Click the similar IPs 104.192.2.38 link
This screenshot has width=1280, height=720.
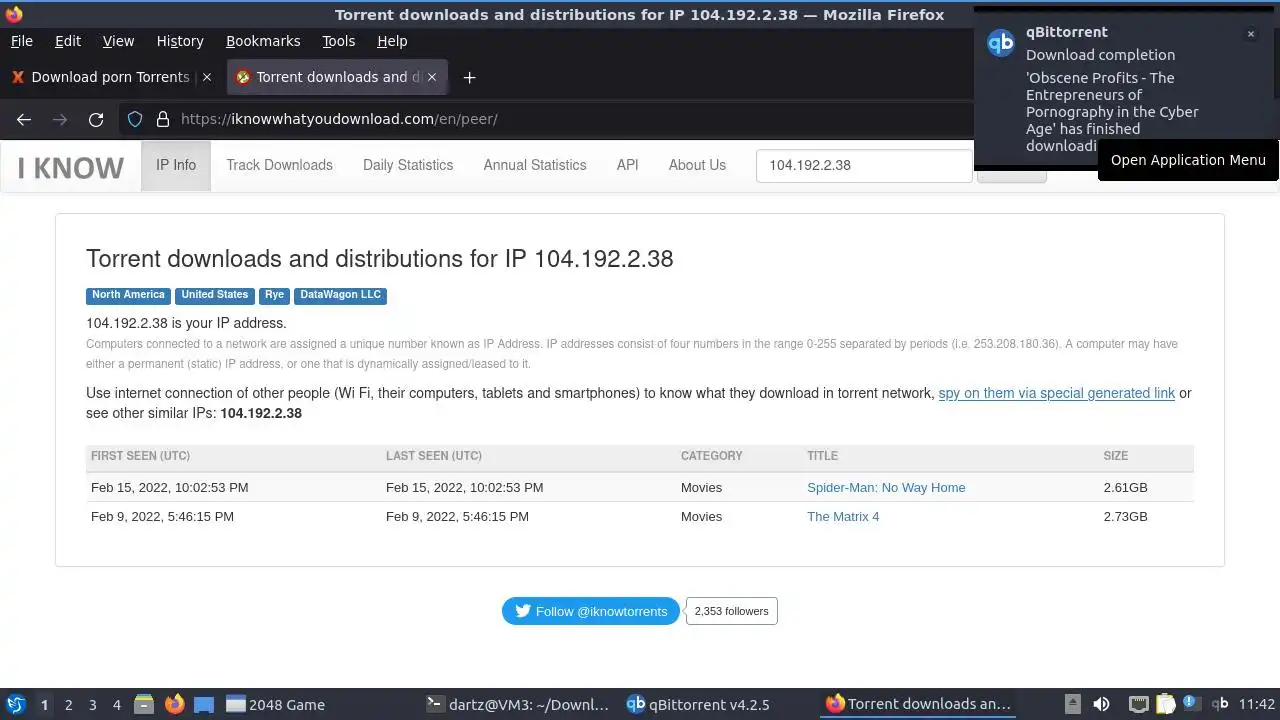(261, 413)
